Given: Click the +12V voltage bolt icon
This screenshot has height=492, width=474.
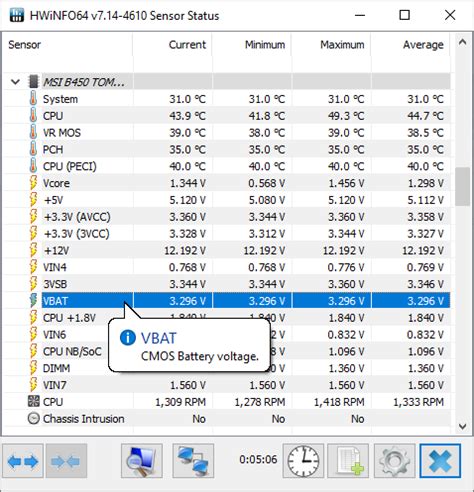Looking at the screenshot, I should pos(33,250).
